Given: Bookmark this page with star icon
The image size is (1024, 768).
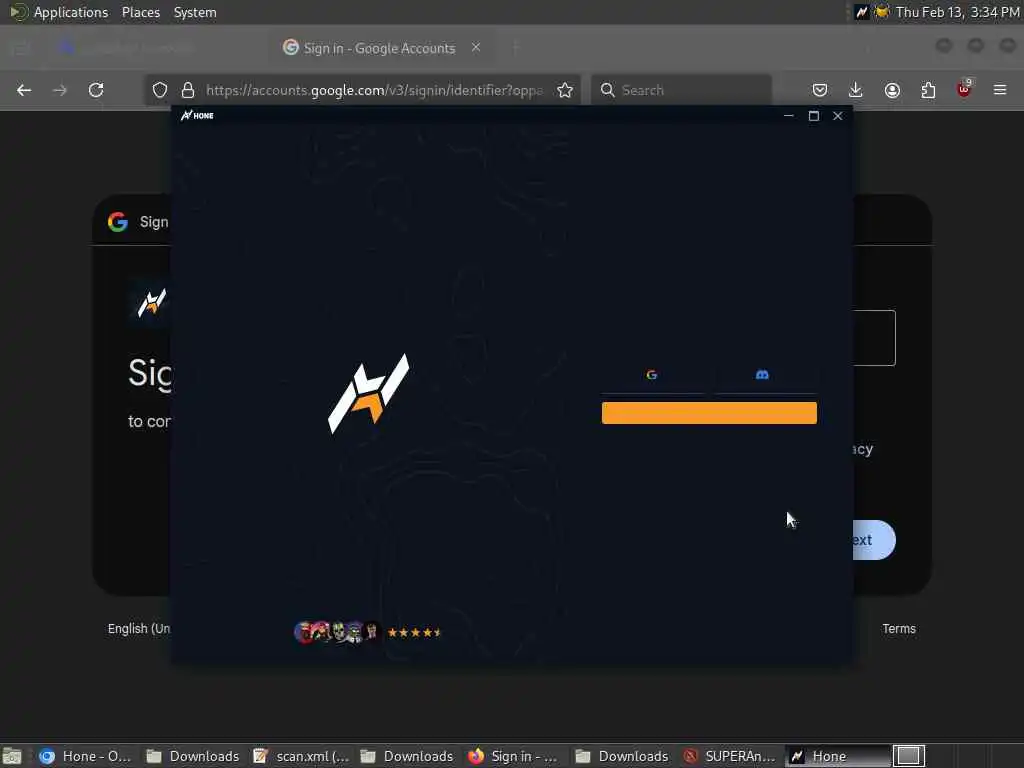Looking at the screenshot, I should (565, 90).
